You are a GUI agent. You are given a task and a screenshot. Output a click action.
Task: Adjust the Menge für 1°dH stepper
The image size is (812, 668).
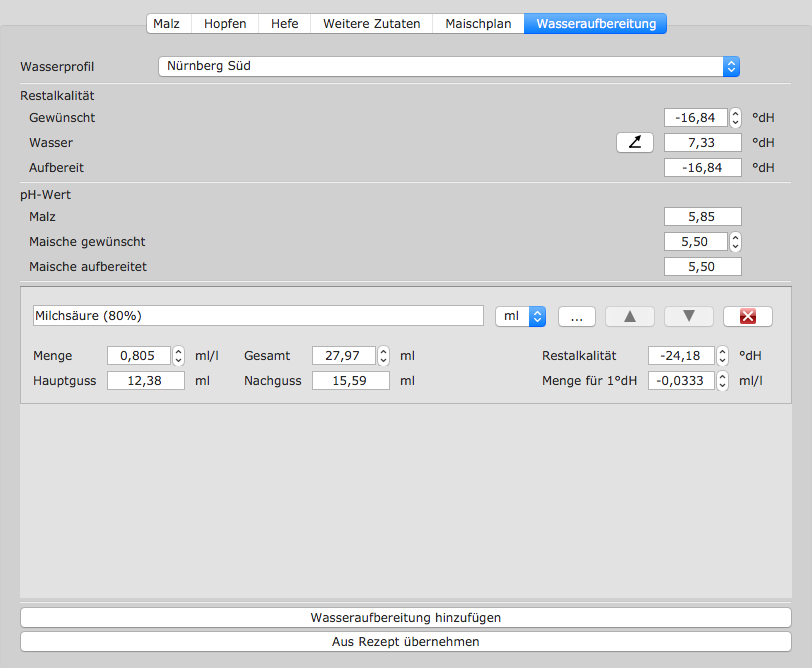722,381
